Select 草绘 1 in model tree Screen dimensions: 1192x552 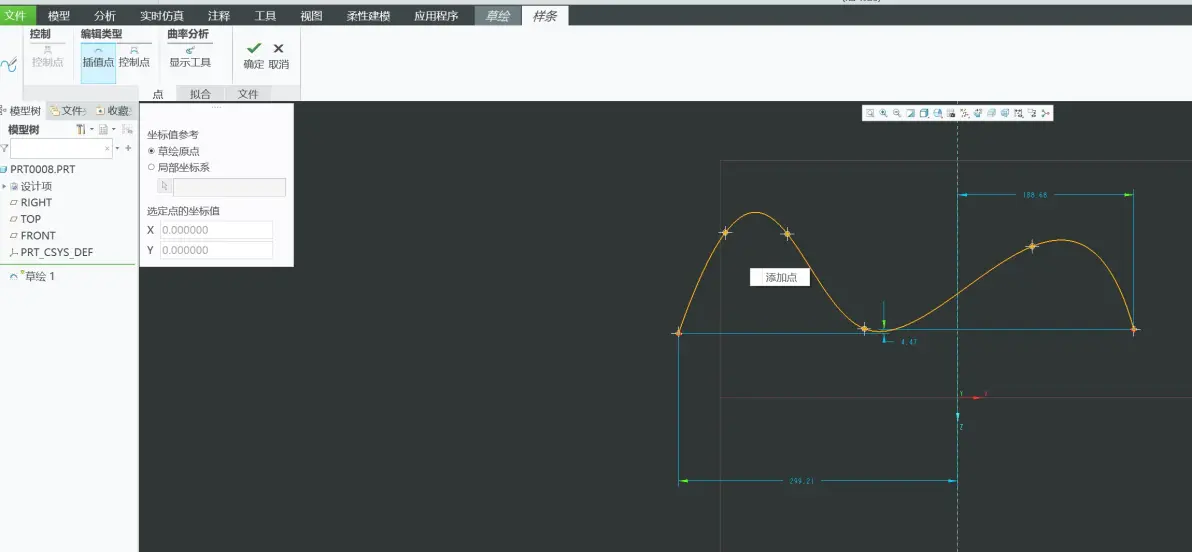point(40,277)
